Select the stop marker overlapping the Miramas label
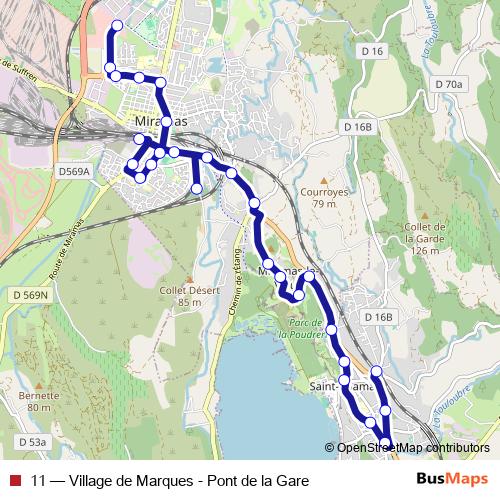 coord(166,122)
